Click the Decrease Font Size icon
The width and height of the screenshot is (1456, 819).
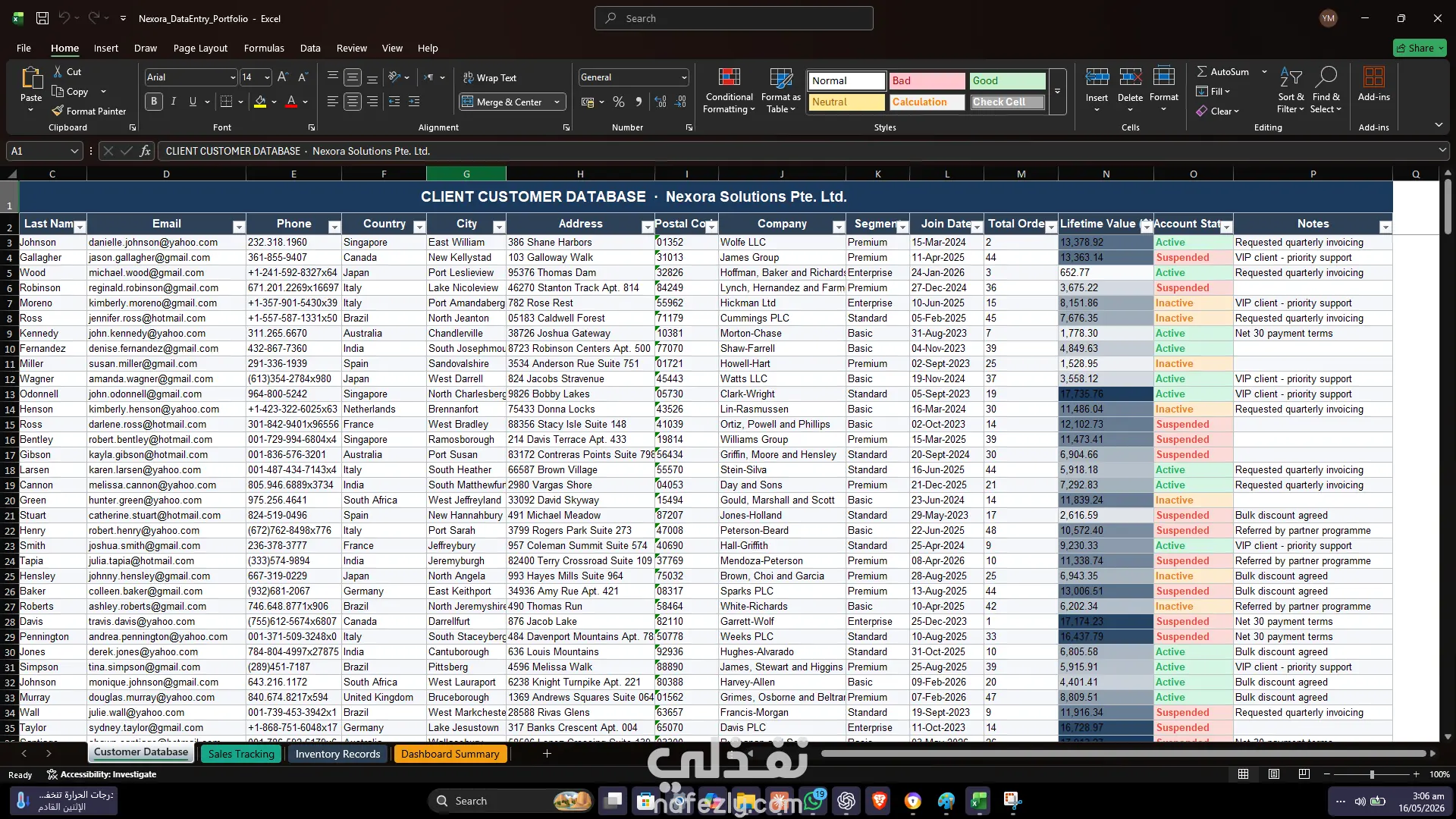coord(303,77)
